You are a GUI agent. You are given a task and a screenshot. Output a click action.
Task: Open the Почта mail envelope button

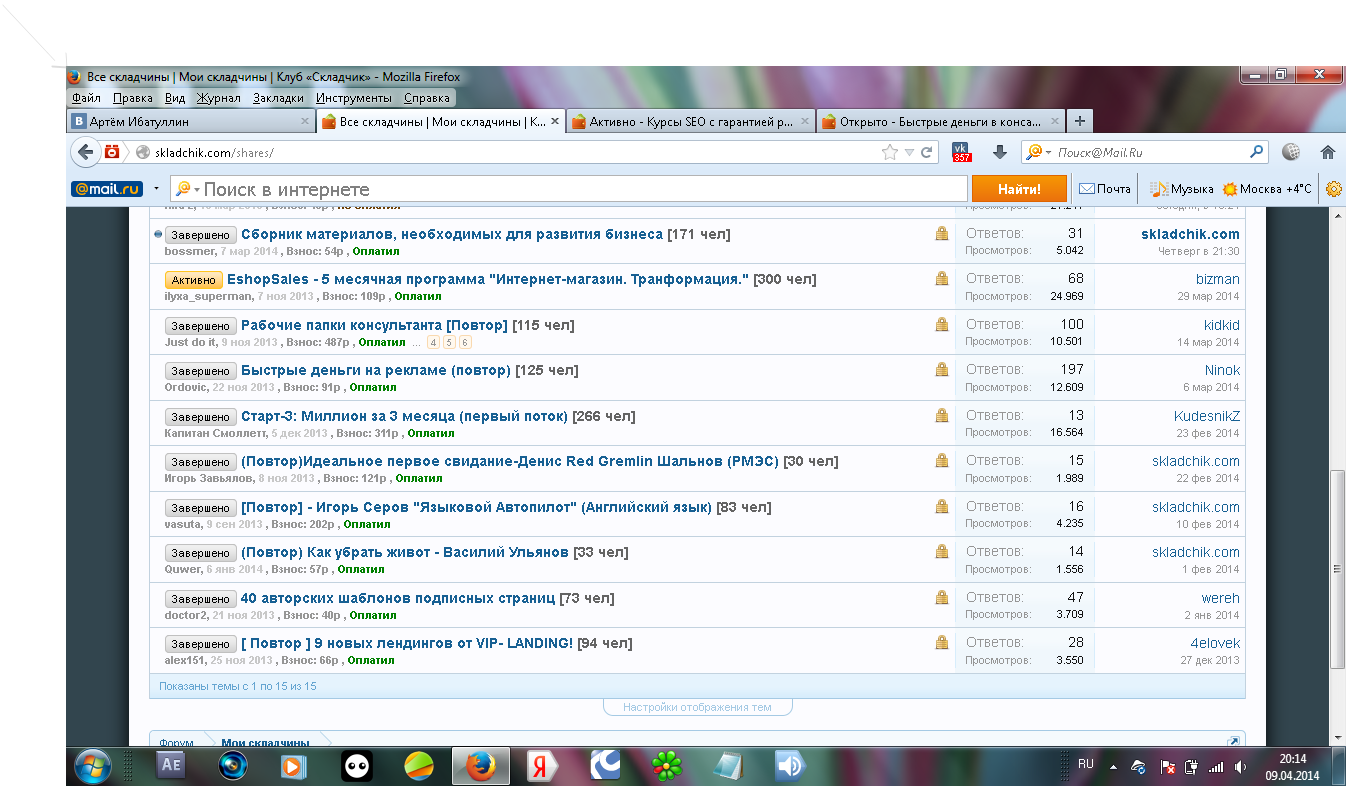point(1104,189)
